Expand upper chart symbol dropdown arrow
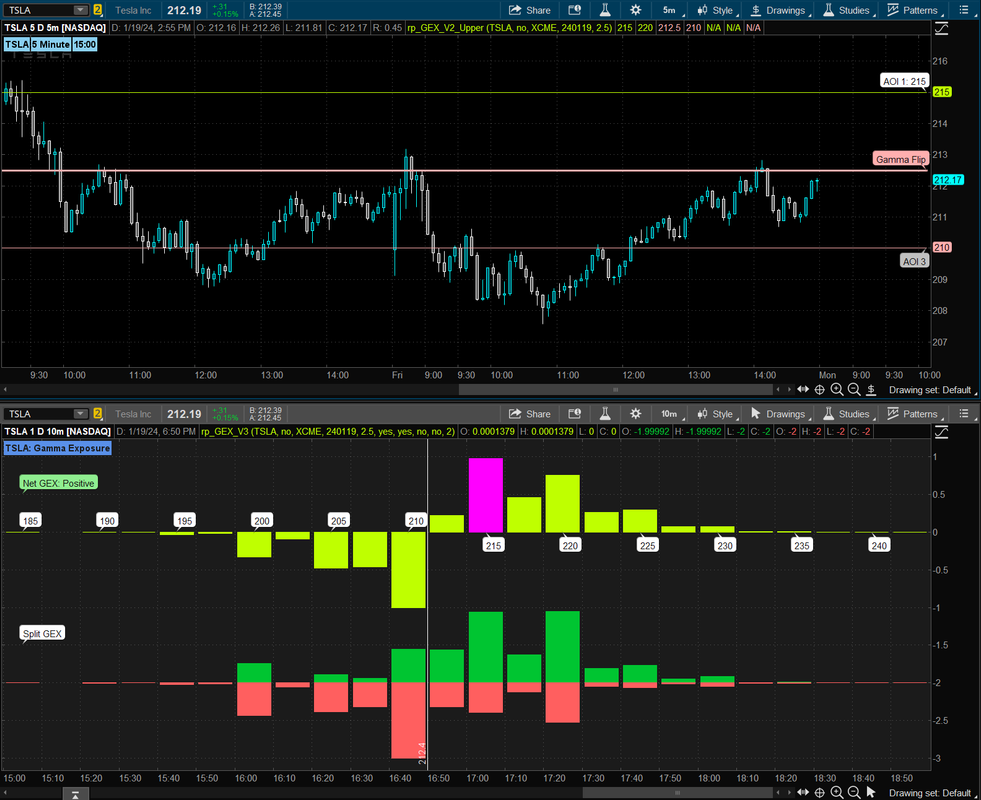This screenshot has height=800, width=981. [x=81, y=10]
